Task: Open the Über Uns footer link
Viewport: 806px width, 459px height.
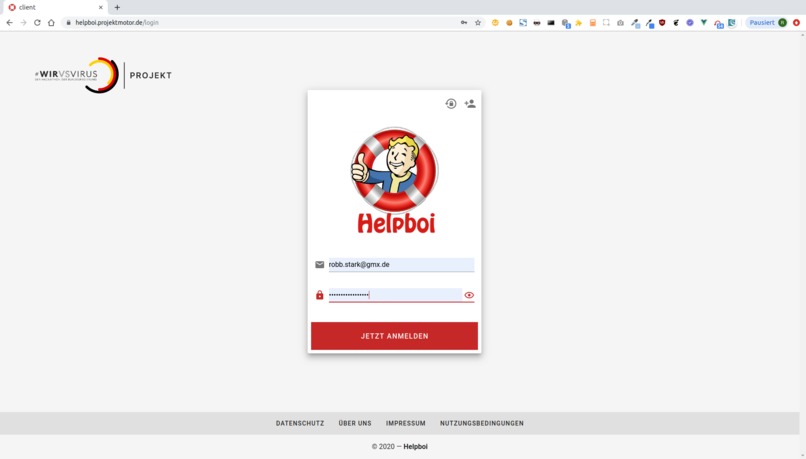Action: pyautogui.click(x=355, y=424)
